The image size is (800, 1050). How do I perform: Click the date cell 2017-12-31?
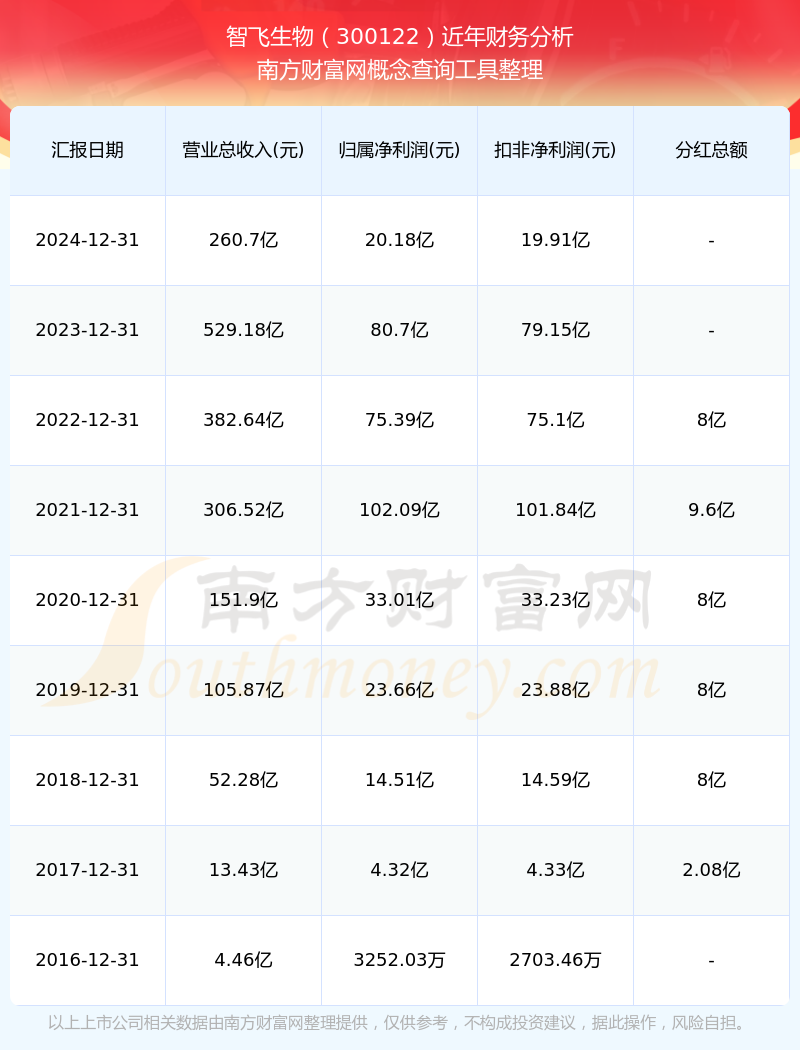pyautogui.click(x=88, y=870)
